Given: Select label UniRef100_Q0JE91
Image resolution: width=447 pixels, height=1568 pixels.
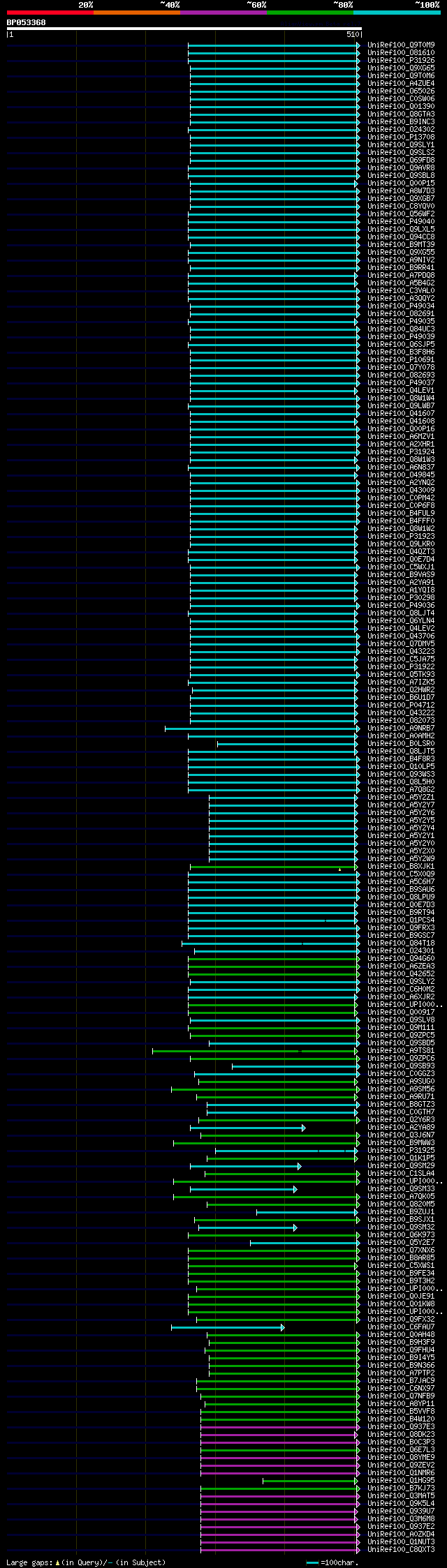Looking at the screenshot, I should [401, 1297].
